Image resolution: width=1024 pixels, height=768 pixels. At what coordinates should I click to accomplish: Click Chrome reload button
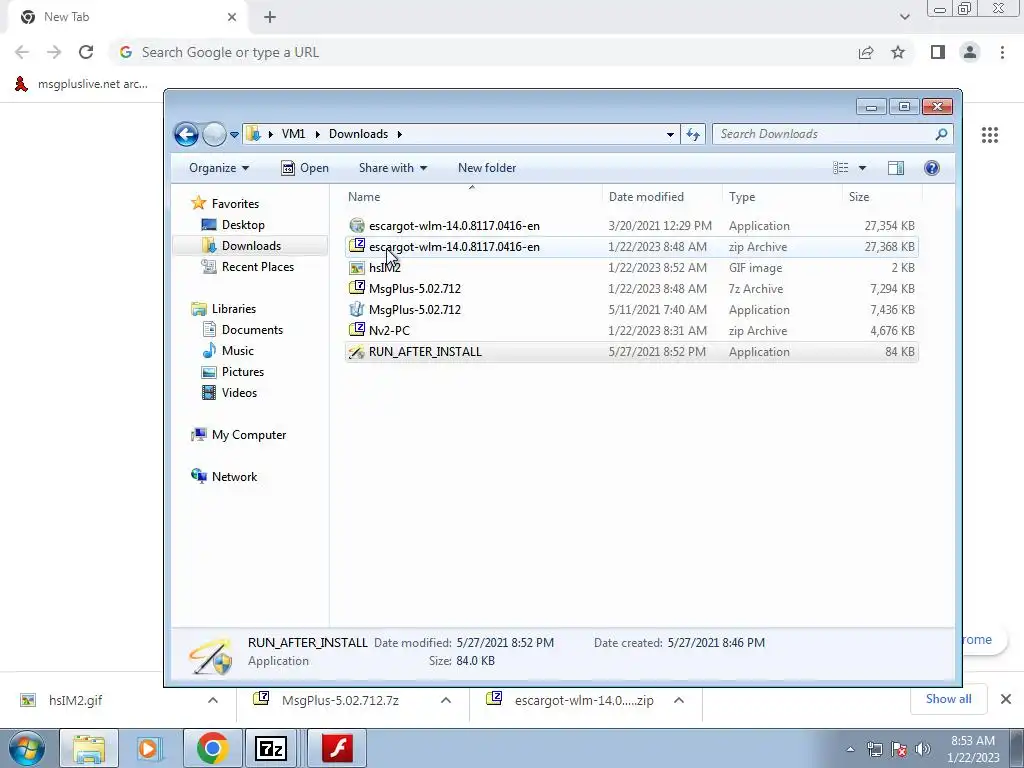click(86, 52)
